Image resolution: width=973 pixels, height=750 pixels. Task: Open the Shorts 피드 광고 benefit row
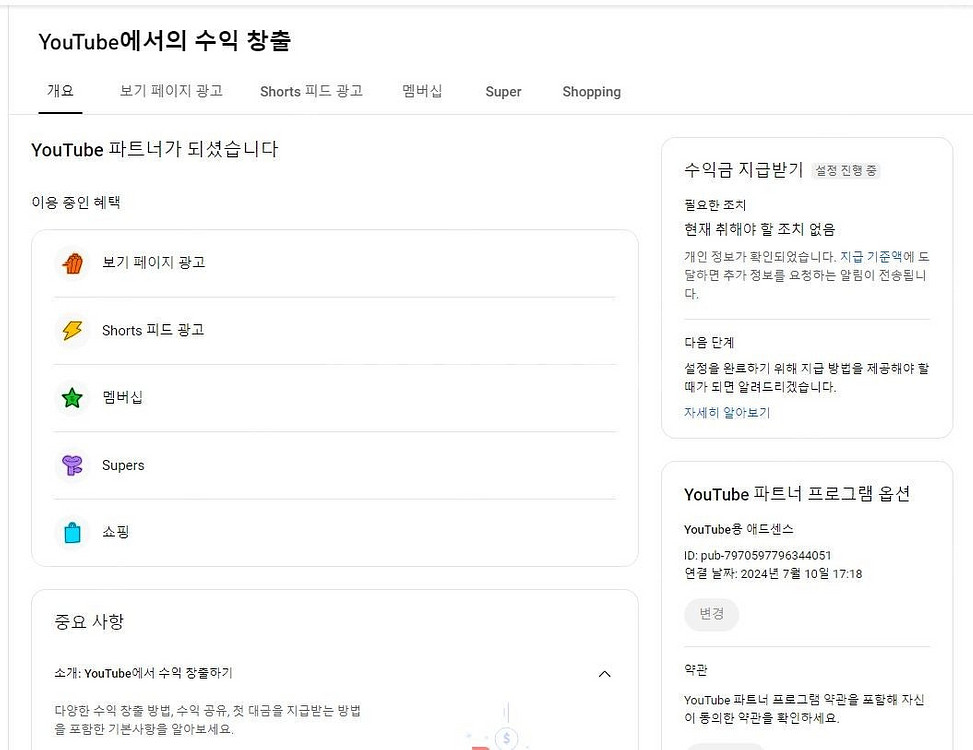tap(334, 331)
